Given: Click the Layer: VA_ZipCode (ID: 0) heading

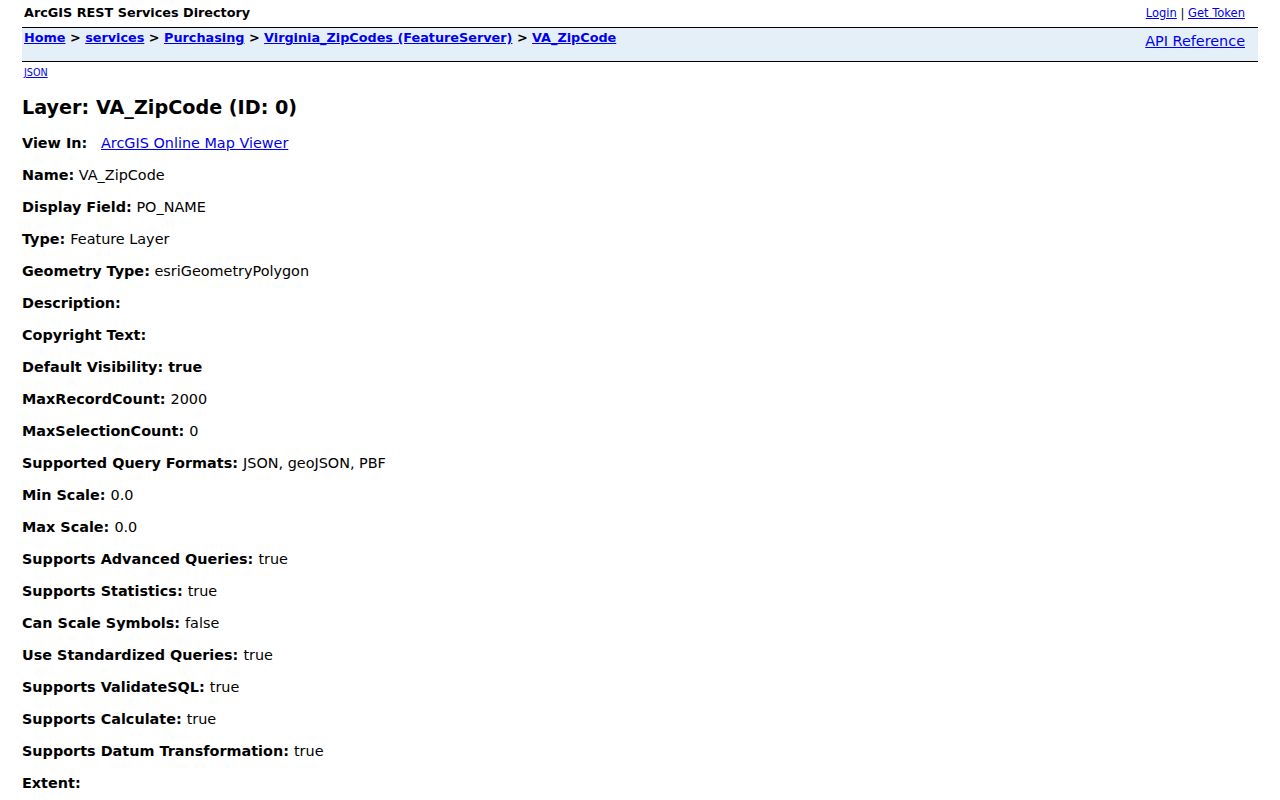Looking at the screenshot, I should point(160,107).
